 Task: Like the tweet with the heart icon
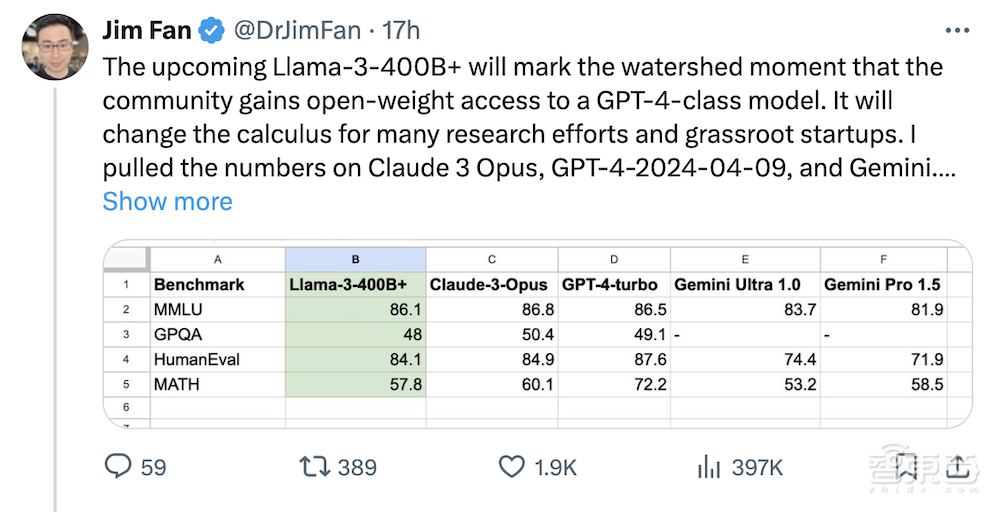coord(511,466)
